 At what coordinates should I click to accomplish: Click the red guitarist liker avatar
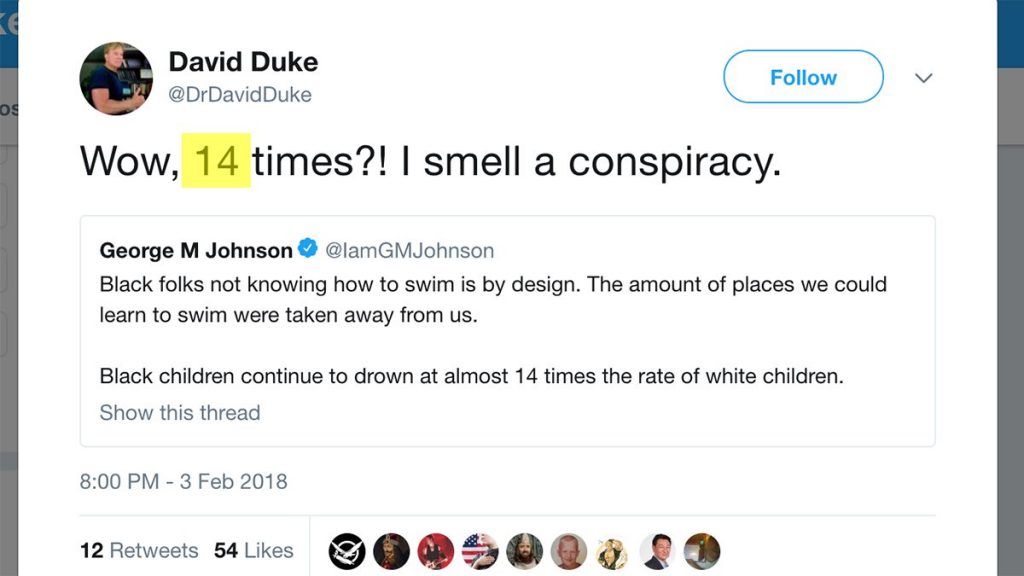pyautogui.click(x=436, y=551)
